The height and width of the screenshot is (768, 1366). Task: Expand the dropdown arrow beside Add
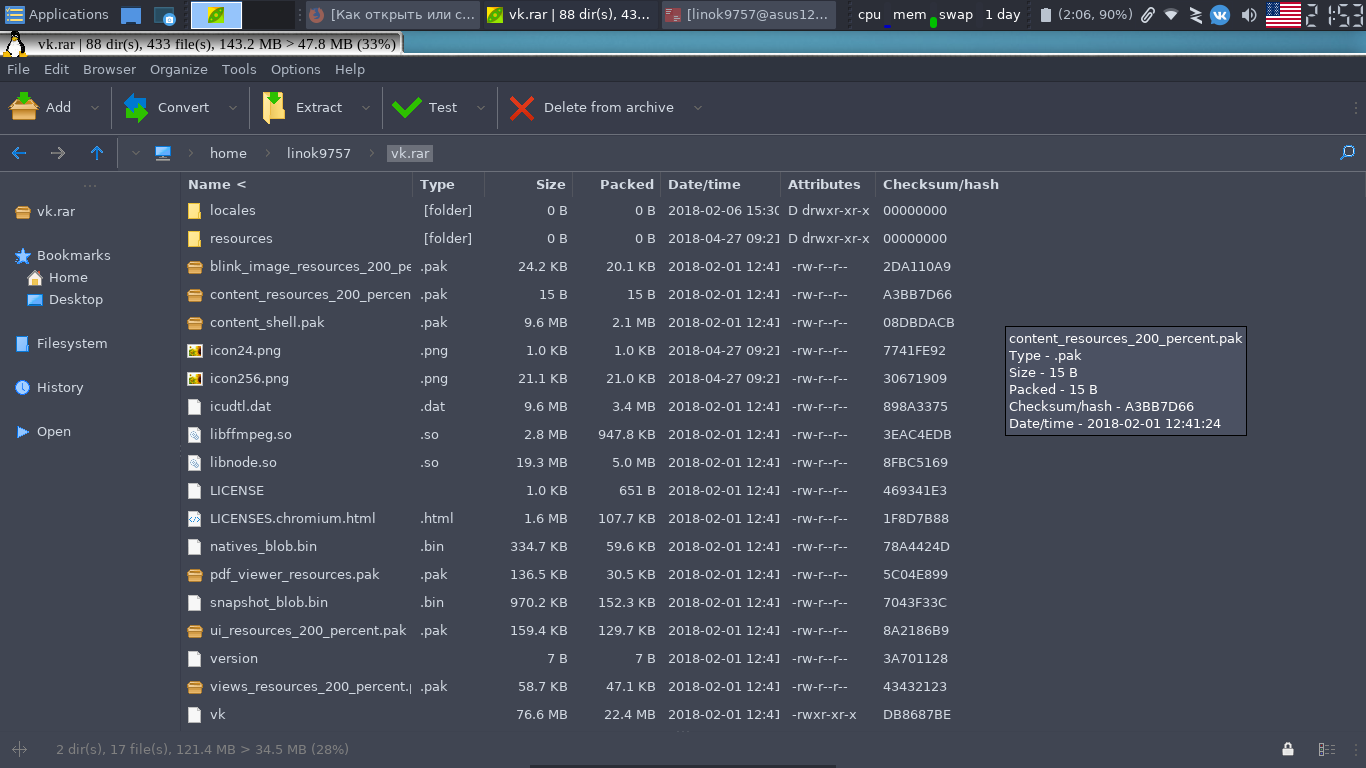coord(95,108)
